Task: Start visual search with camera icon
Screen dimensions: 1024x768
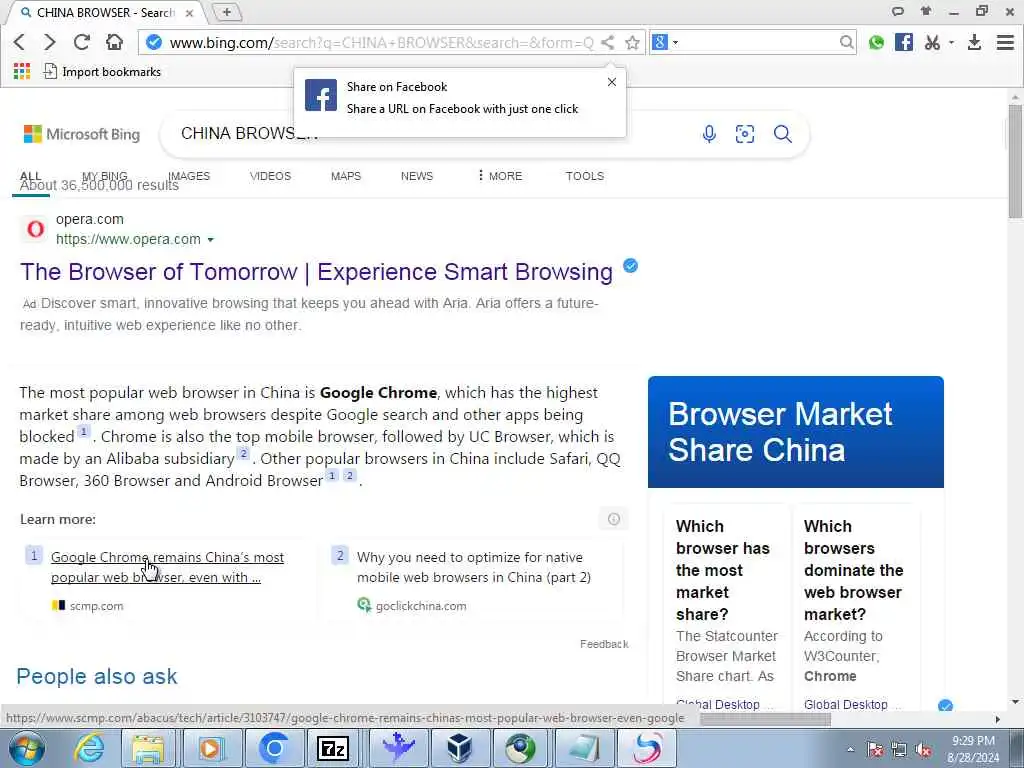Action: (x=745, y=134)
